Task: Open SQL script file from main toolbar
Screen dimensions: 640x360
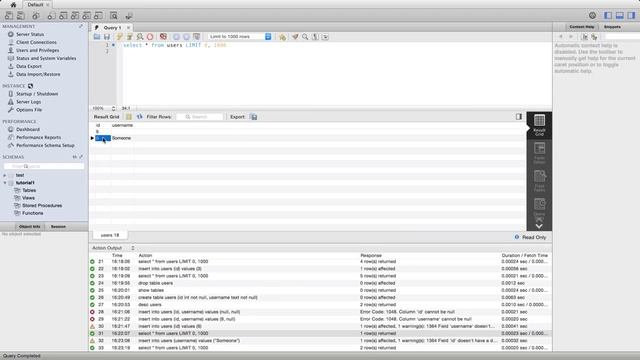Action: coord(21,16)
